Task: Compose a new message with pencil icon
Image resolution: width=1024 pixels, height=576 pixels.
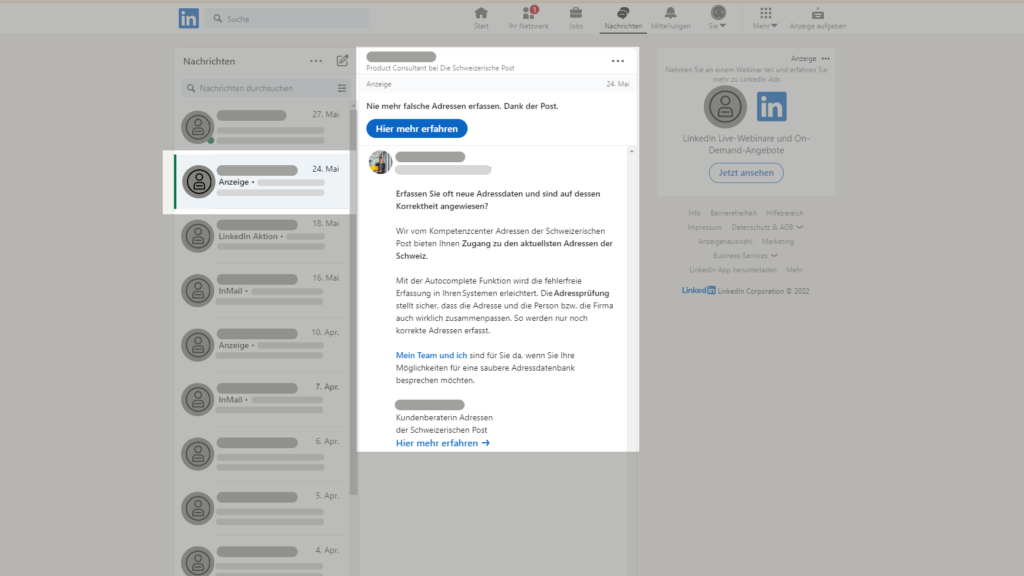Action: 342,61
